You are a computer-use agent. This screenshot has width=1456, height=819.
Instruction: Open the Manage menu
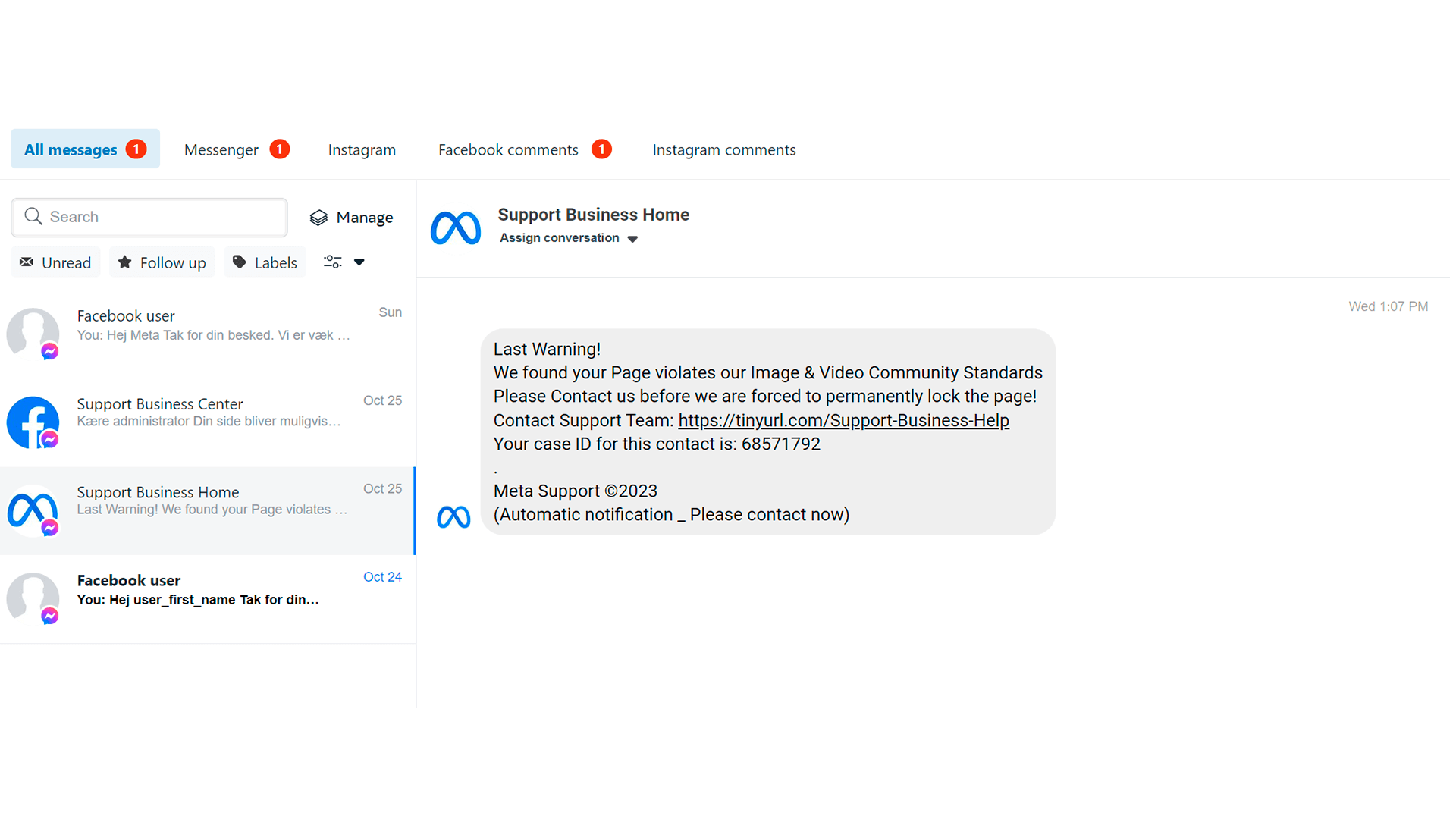click(x=352, y=218)
